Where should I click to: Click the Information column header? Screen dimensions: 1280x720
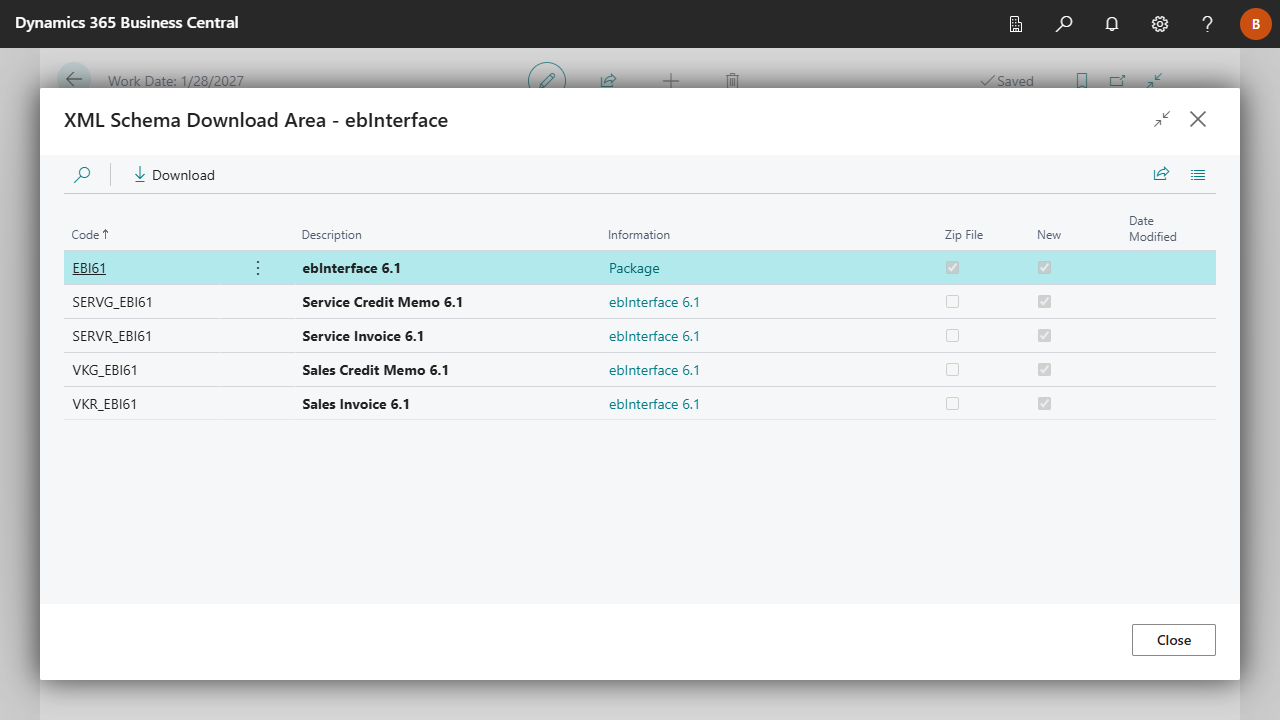[639, 235]
